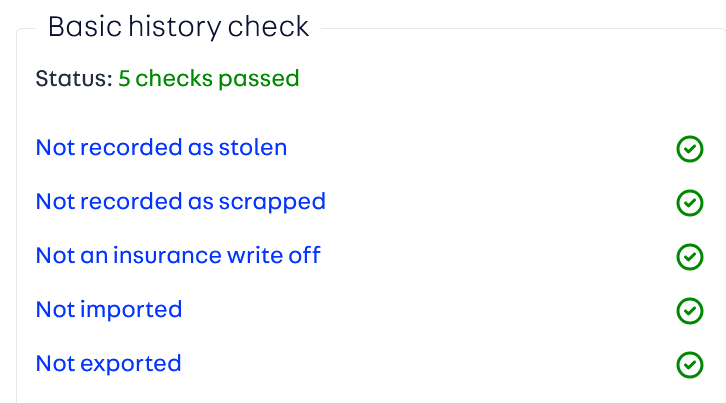Image resolution: width=726 pixels, height=403 pixels.
Task: View details of the vehicle export check
Action: coord(108,364)
